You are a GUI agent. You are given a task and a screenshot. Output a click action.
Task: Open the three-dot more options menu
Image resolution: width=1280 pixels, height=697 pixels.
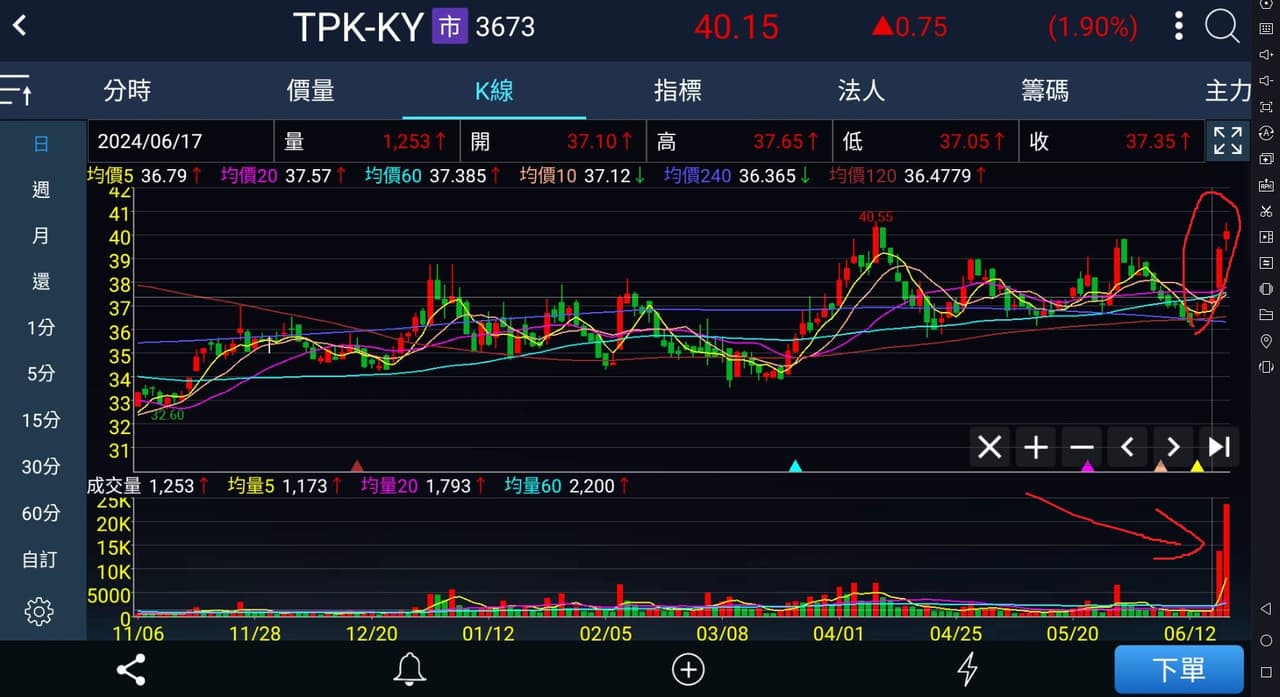point(1179,26)
